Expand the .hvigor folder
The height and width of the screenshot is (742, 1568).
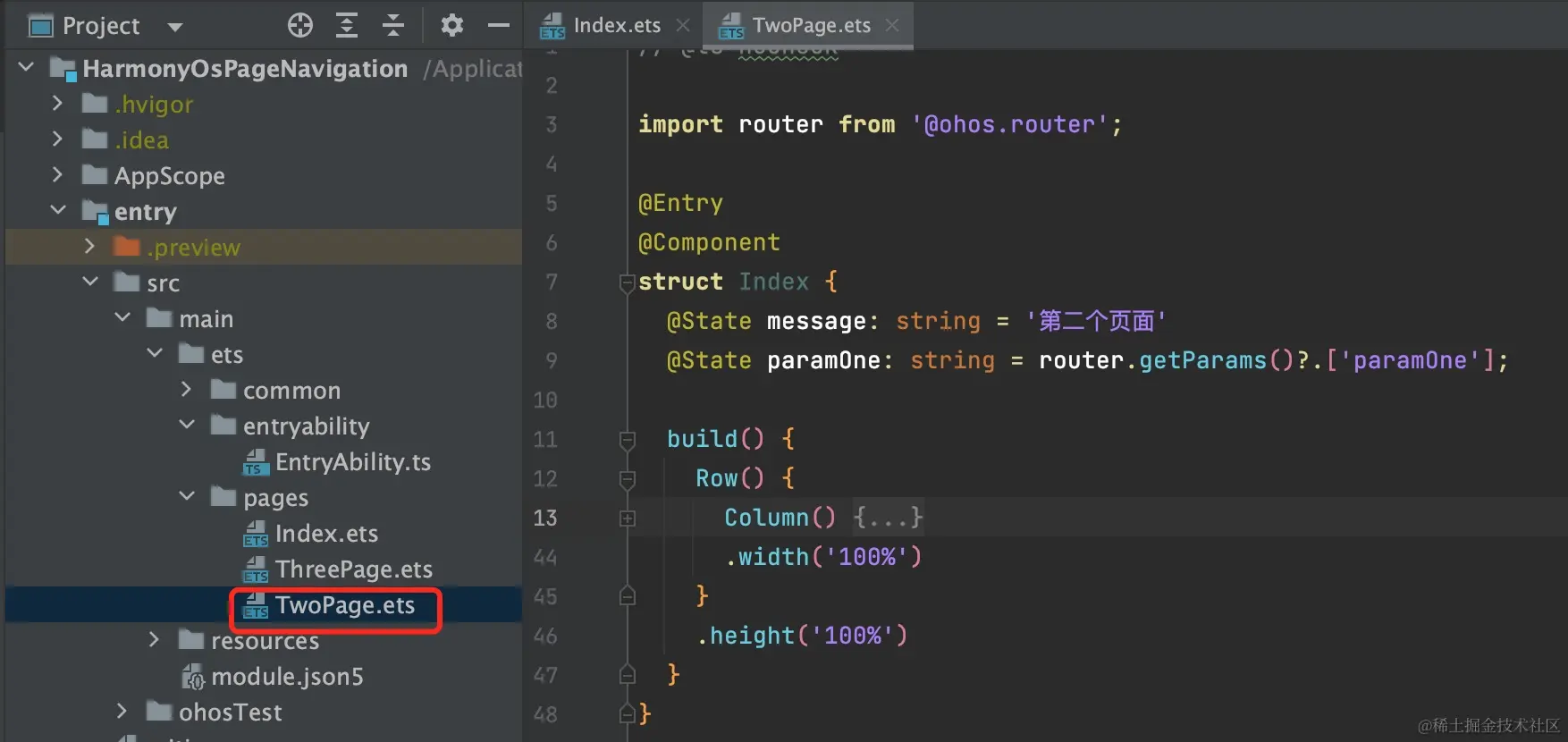[x=58, y=103]
